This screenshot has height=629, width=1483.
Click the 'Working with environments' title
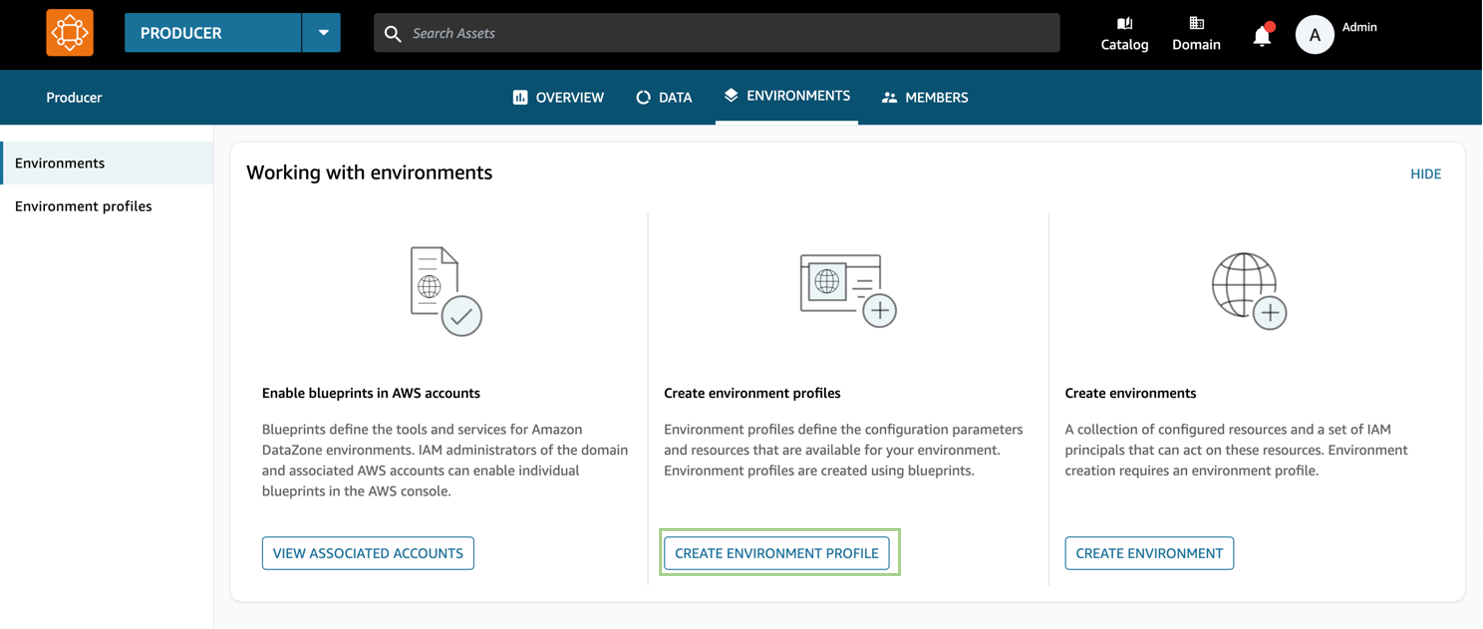pyautogui.click(x=369, y=172)
